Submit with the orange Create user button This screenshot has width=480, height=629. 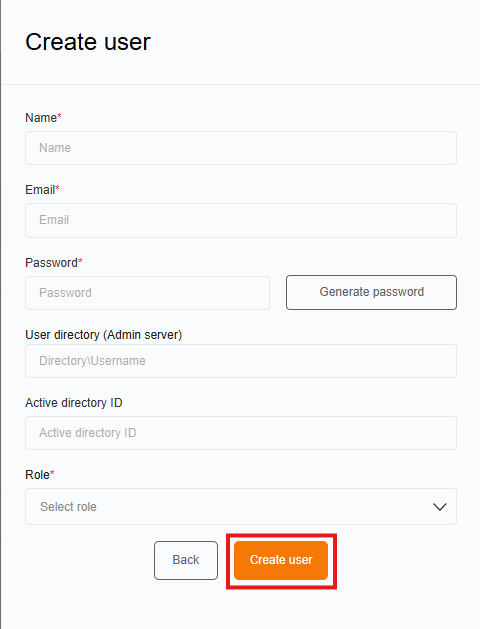click(281, 560)
